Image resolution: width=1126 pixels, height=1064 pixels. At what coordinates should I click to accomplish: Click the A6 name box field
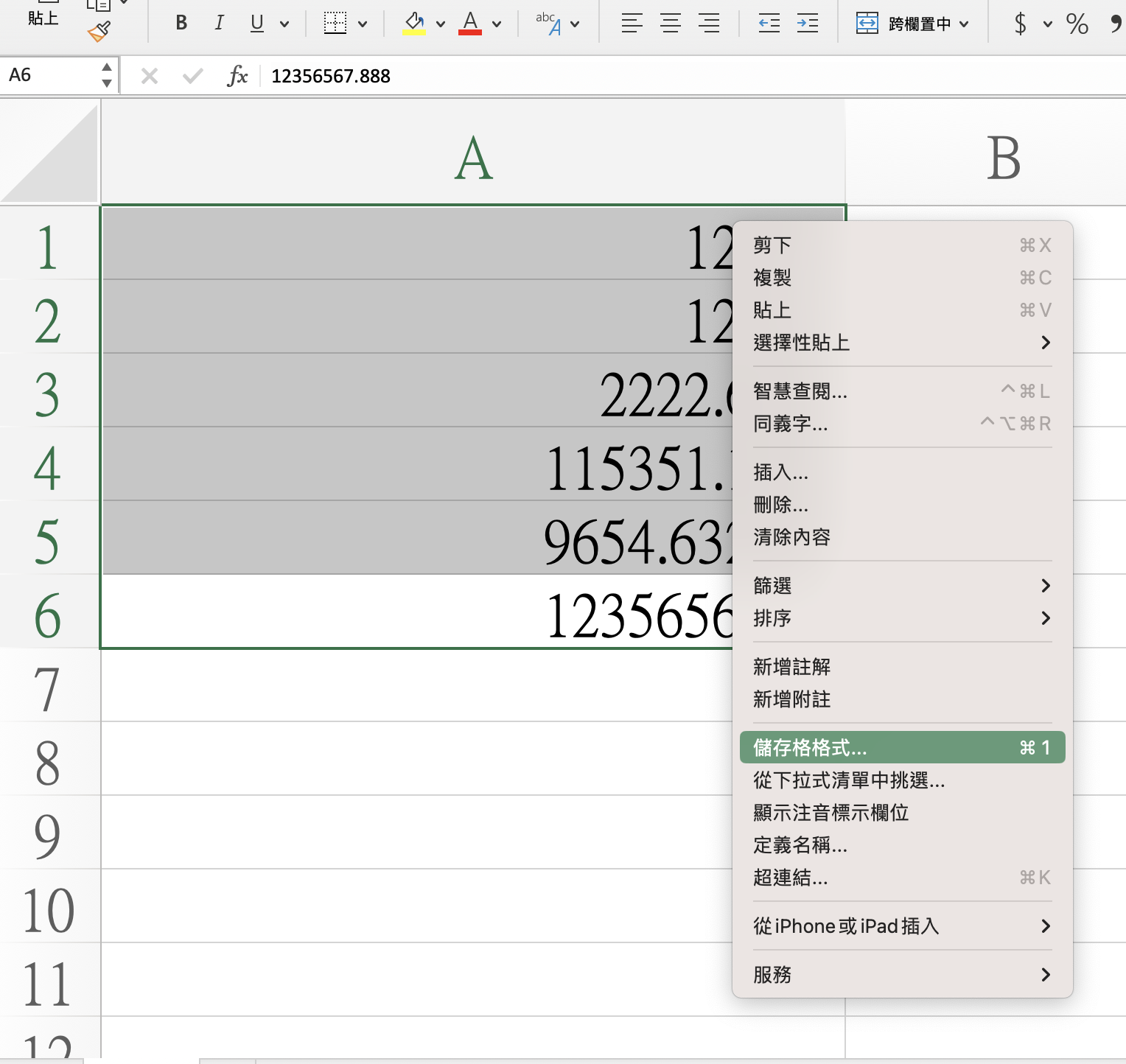pos(50,75)
